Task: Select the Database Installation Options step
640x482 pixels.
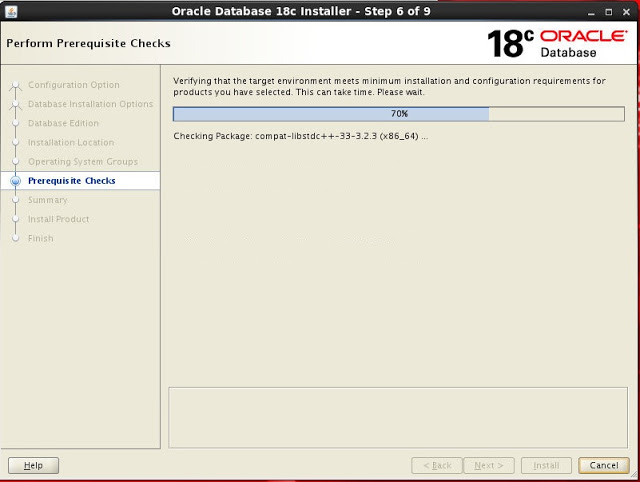Action: click(90, 104)
